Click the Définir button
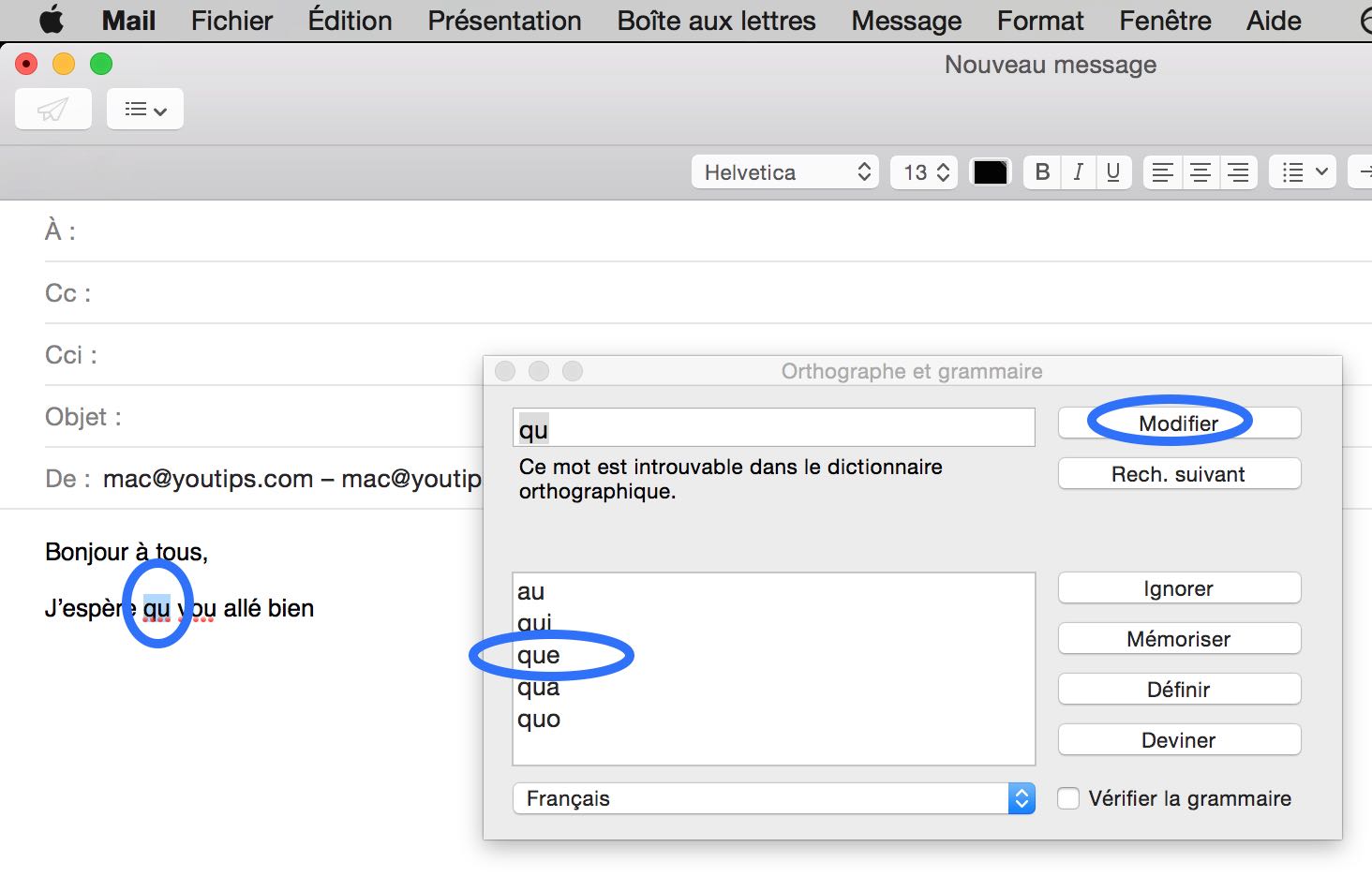This screenshot has width=1372, height=877. (1179, 690)
